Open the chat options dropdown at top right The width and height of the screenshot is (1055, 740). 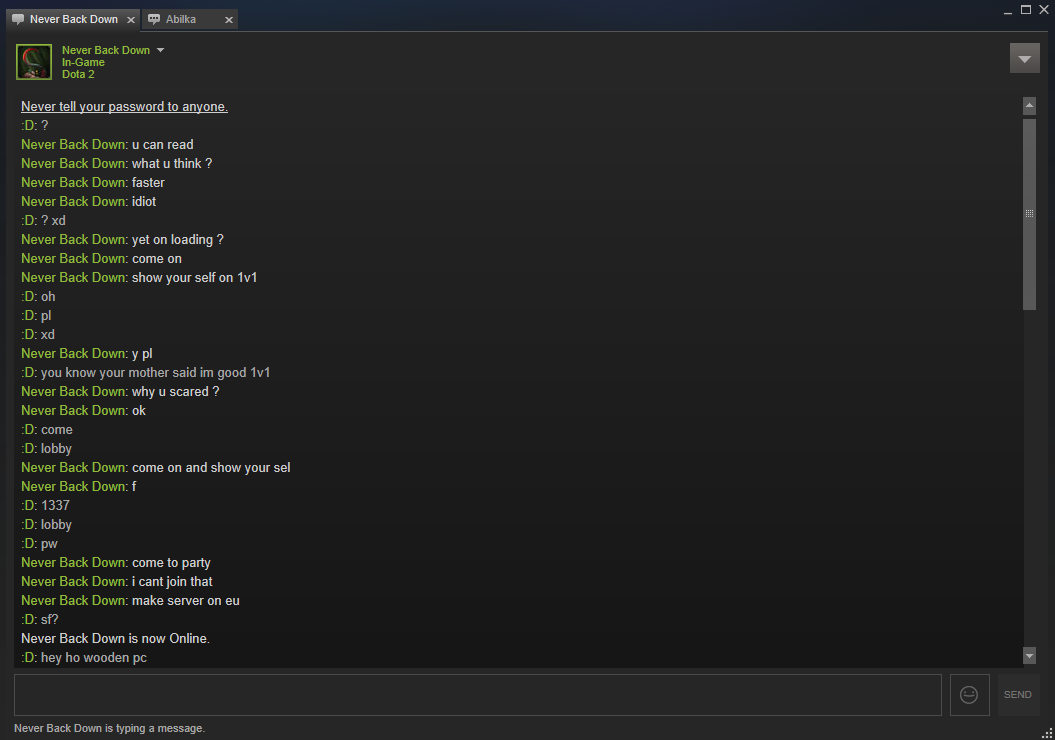coord(1025,59)
